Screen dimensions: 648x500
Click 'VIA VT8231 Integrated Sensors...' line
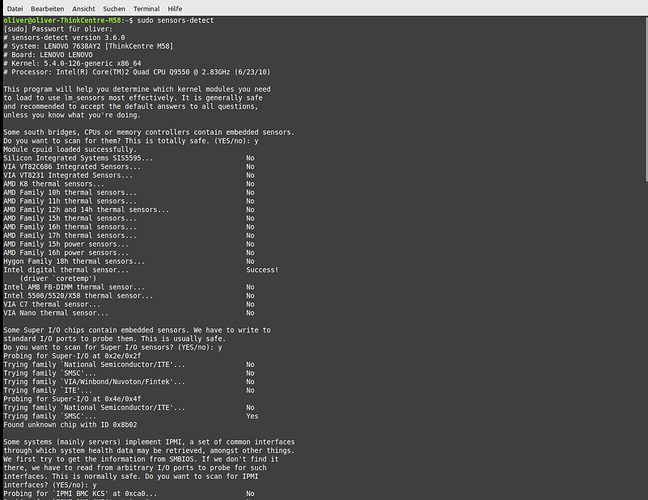click(68, 175)
